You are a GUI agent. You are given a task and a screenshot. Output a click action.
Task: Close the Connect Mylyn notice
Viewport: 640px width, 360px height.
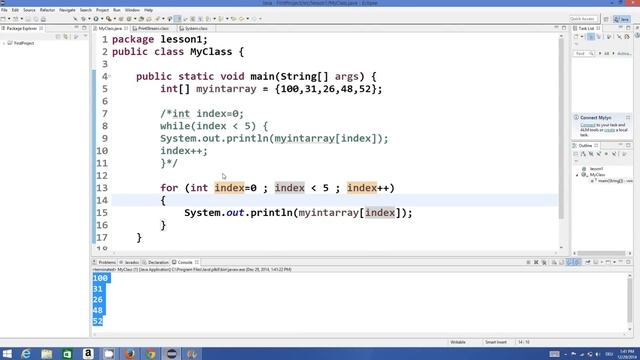click(x=628, y=118)
